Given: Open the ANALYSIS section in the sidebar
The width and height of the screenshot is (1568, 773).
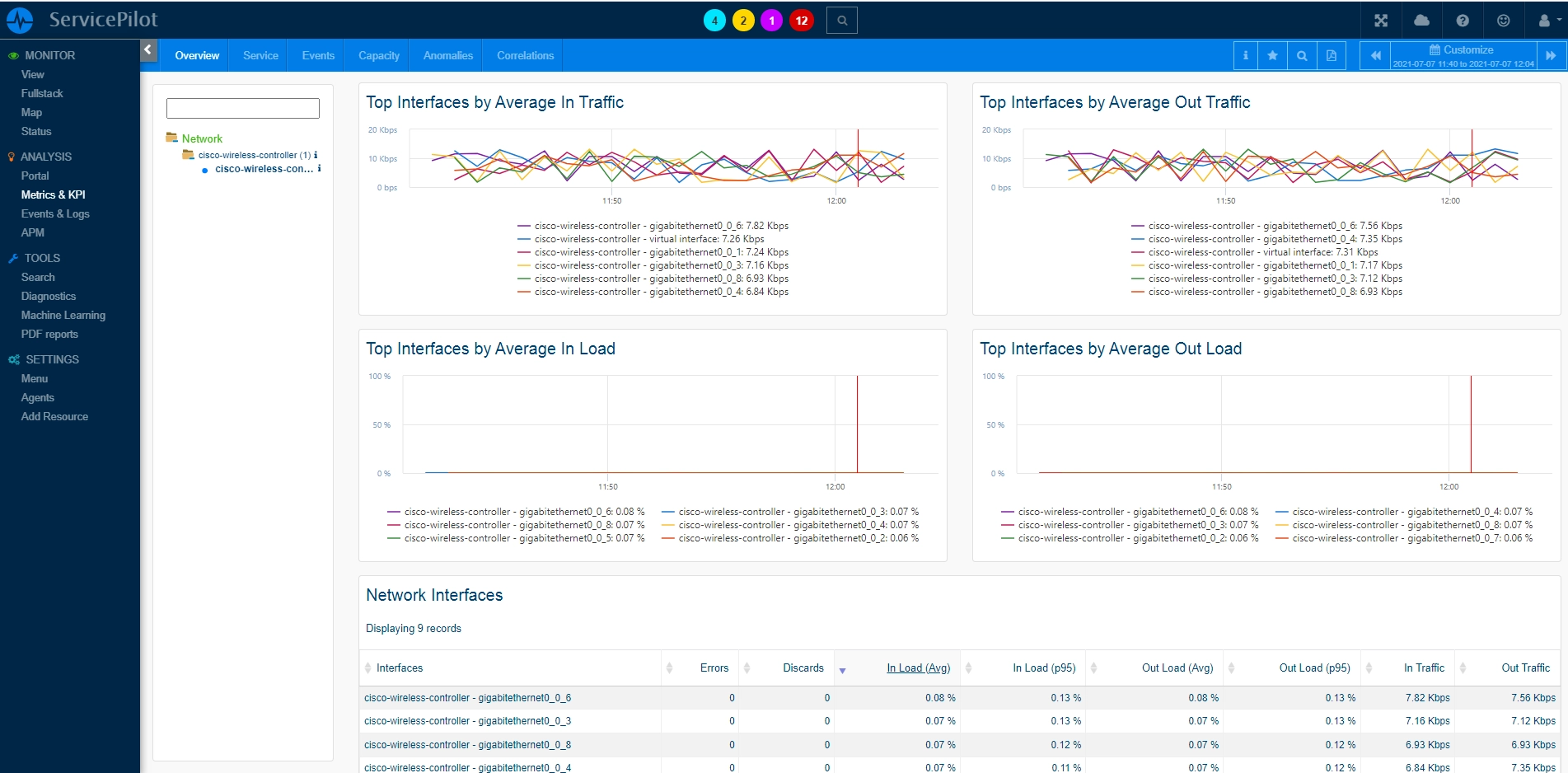Looking at the screenshot, I should tap(46, 157).
